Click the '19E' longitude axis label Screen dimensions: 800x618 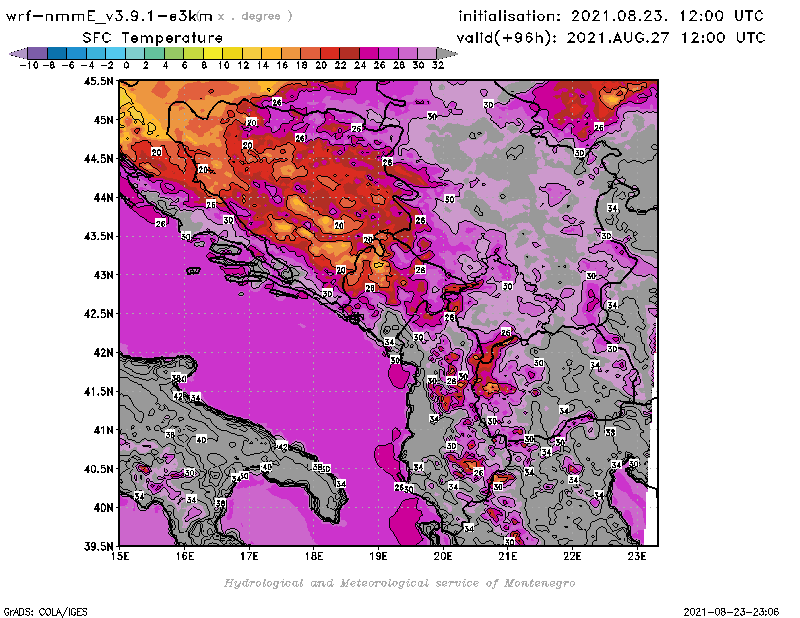(379, 556)
